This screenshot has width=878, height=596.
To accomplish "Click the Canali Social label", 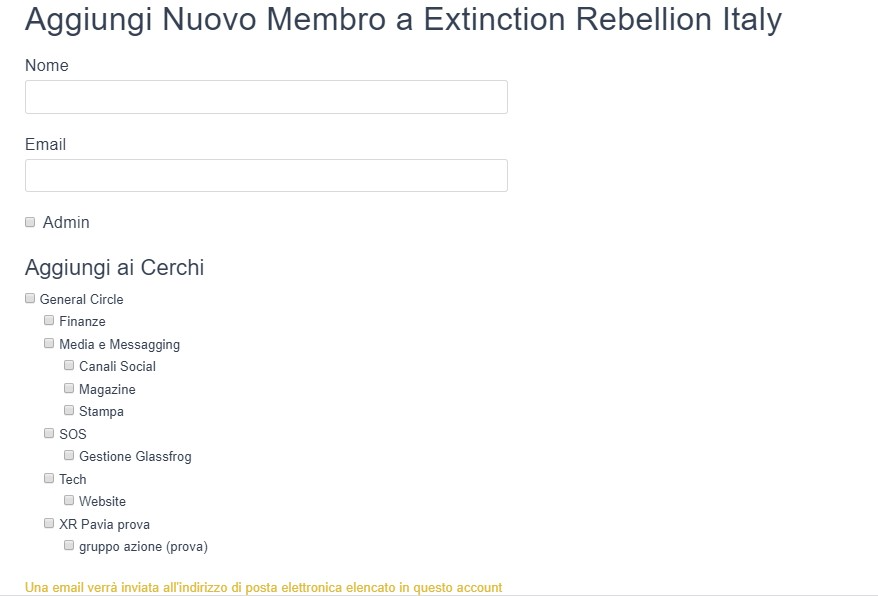I will 117,367.
